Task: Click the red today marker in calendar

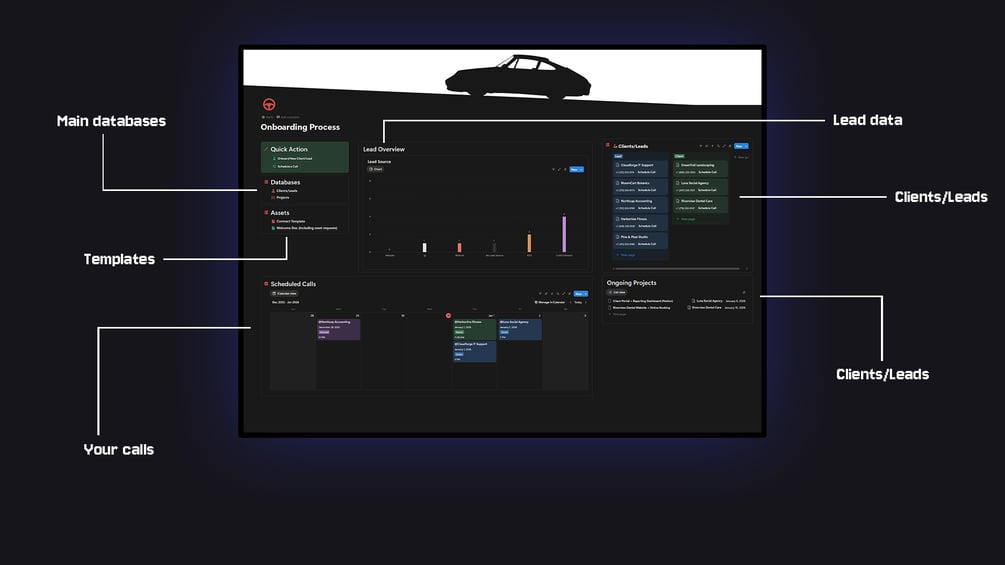Action: point(448,316)
